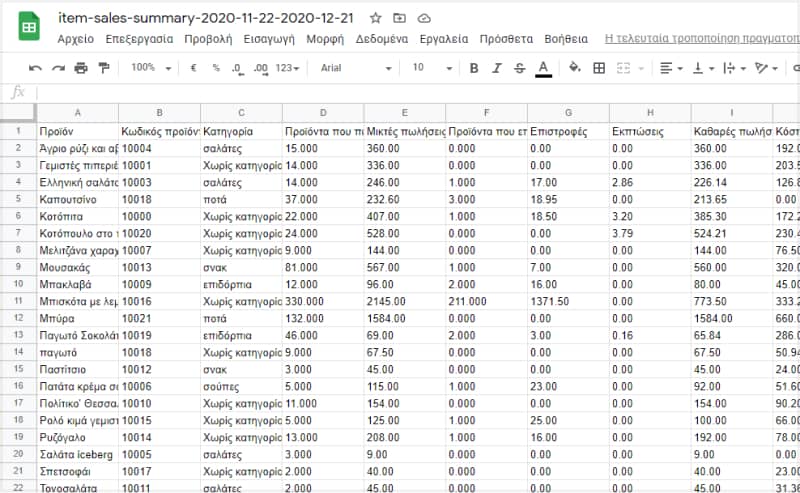800x493 pixels.
Task: Select cell with value 211.000
Action: [486, 302]
